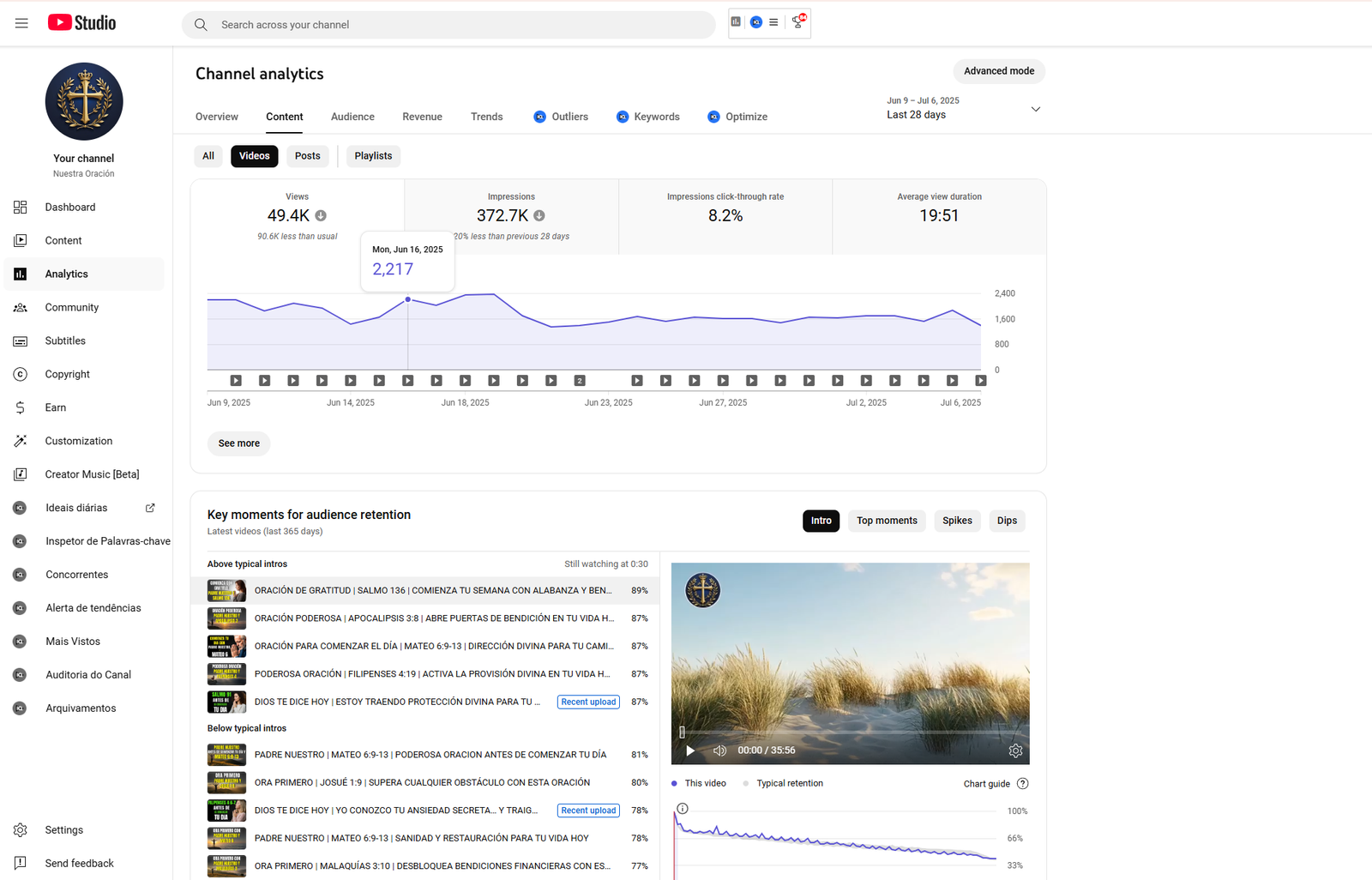This screenshot has height=880, width=1372.
Task: Click the blue vidIQ extension icon in toolbar
Action: click(x=756, y=22)
